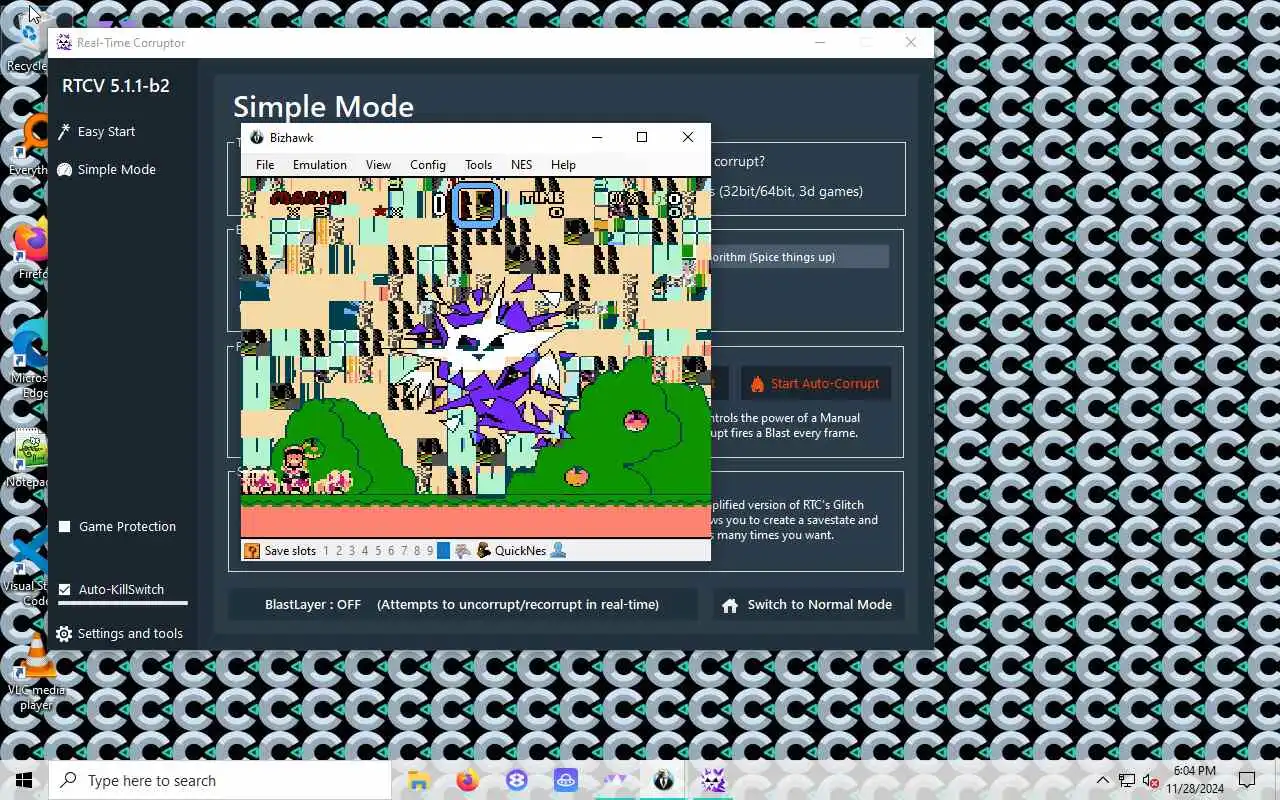Viewport: 1280px width, 800px height.
Task: Click the house icon on Switch to Normal Mode
Action: click(x=730, y=605)
